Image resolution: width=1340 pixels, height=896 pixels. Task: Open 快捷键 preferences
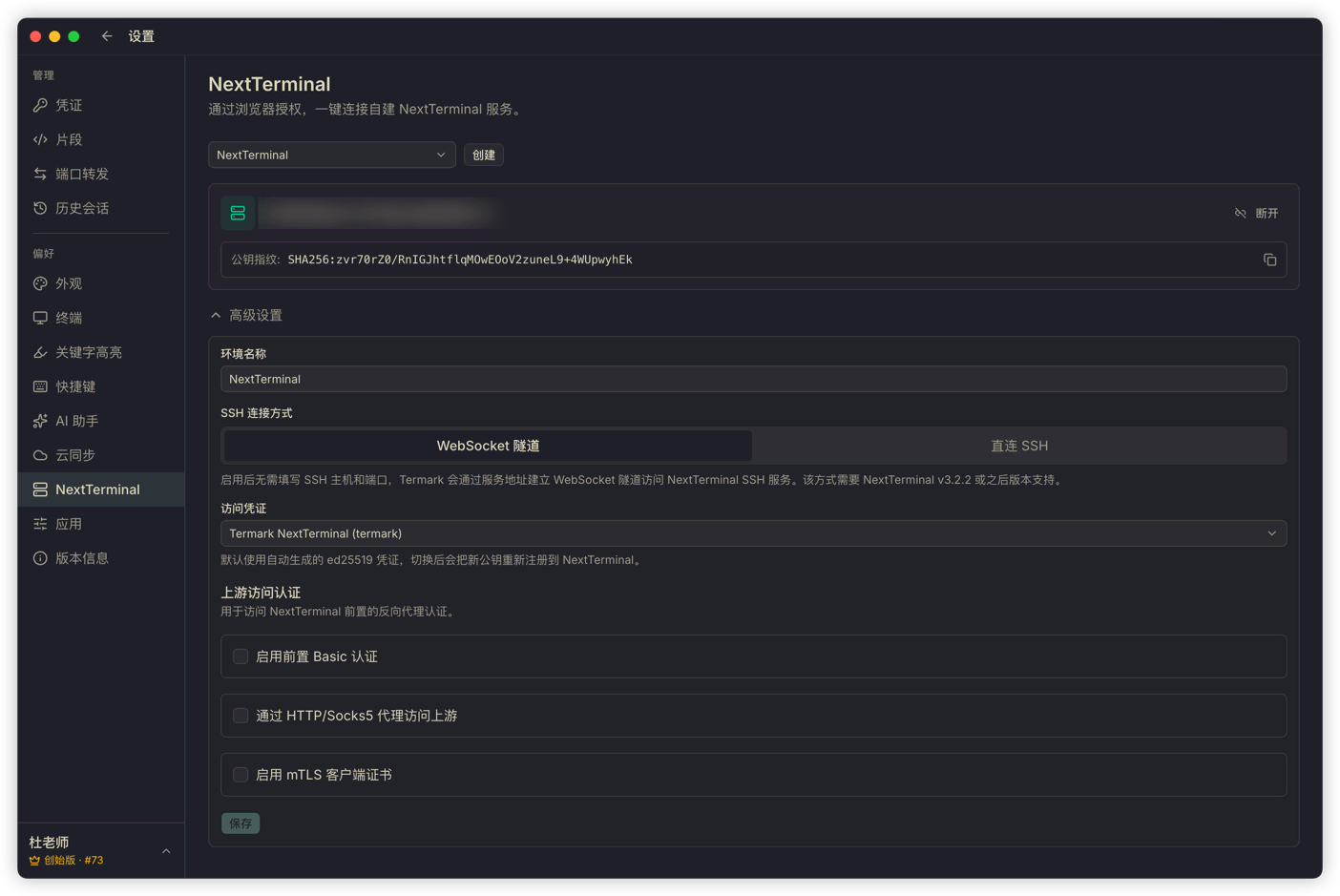point(100,386)
